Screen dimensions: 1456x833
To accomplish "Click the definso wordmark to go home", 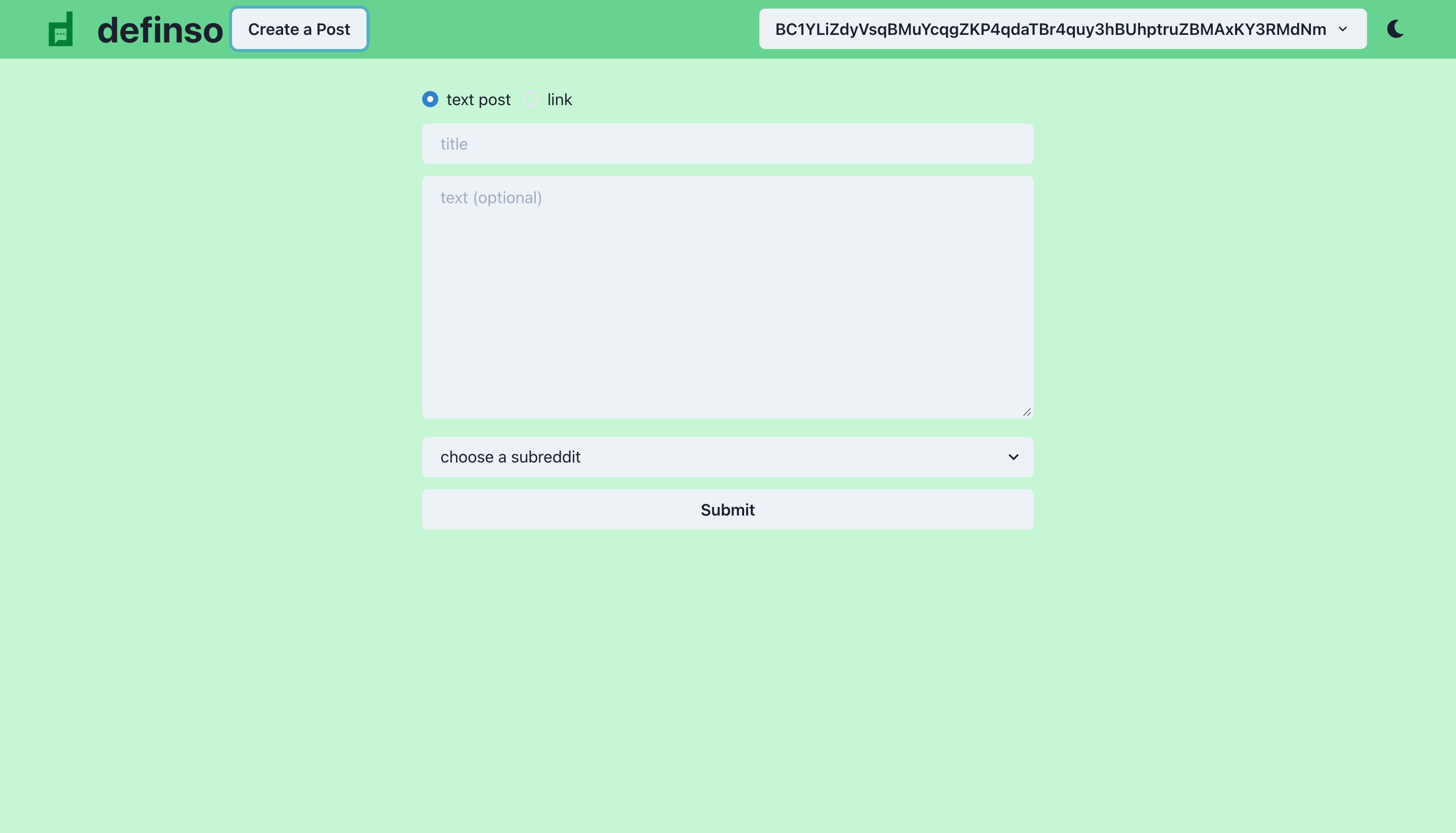I will tap(160, 30).
